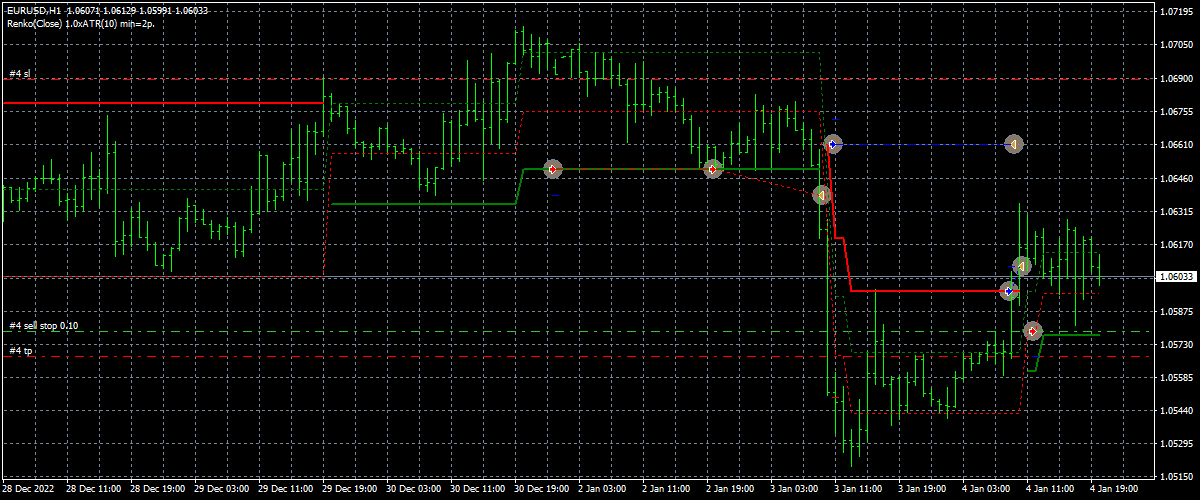Click the '2 Jan 11:00' time axis label
Viewport: 1200px width, 500px height.
(x=666, y=491)
